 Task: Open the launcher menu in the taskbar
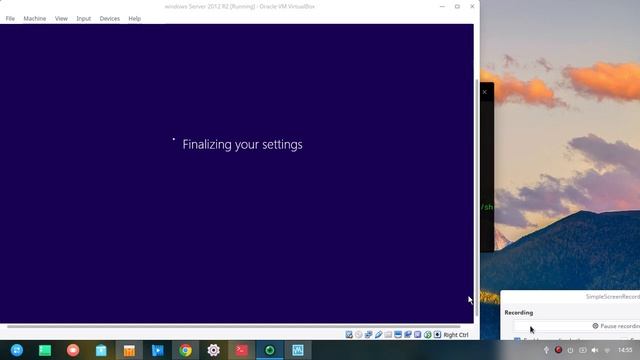[17, 350]
